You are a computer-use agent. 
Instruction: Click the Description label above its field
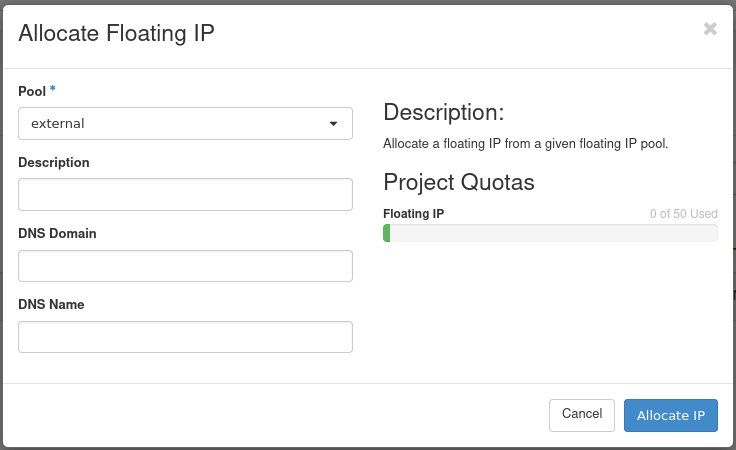pos(54,162)
